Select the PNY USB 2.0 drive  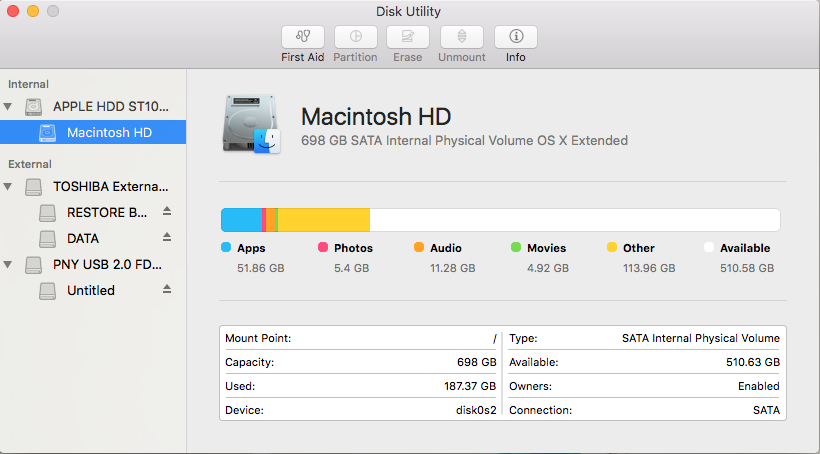107,265
